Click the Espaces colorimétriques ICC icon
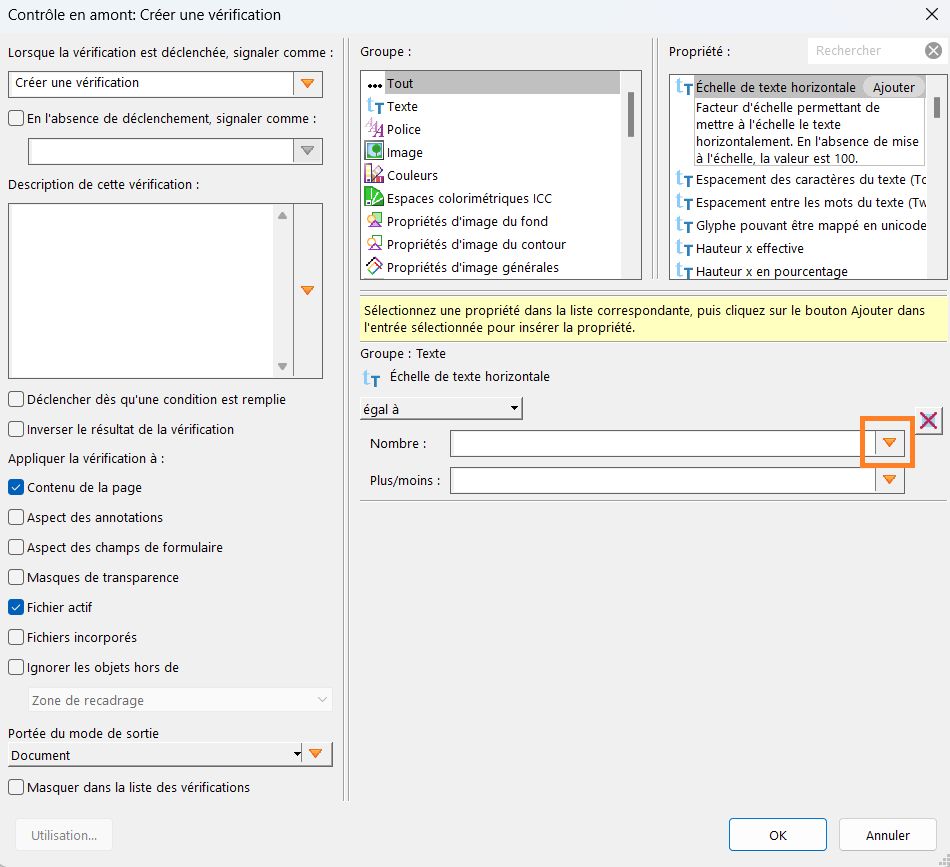Viewport: 950px width, 867px height. pyautogui.click(x=374, y=197)
